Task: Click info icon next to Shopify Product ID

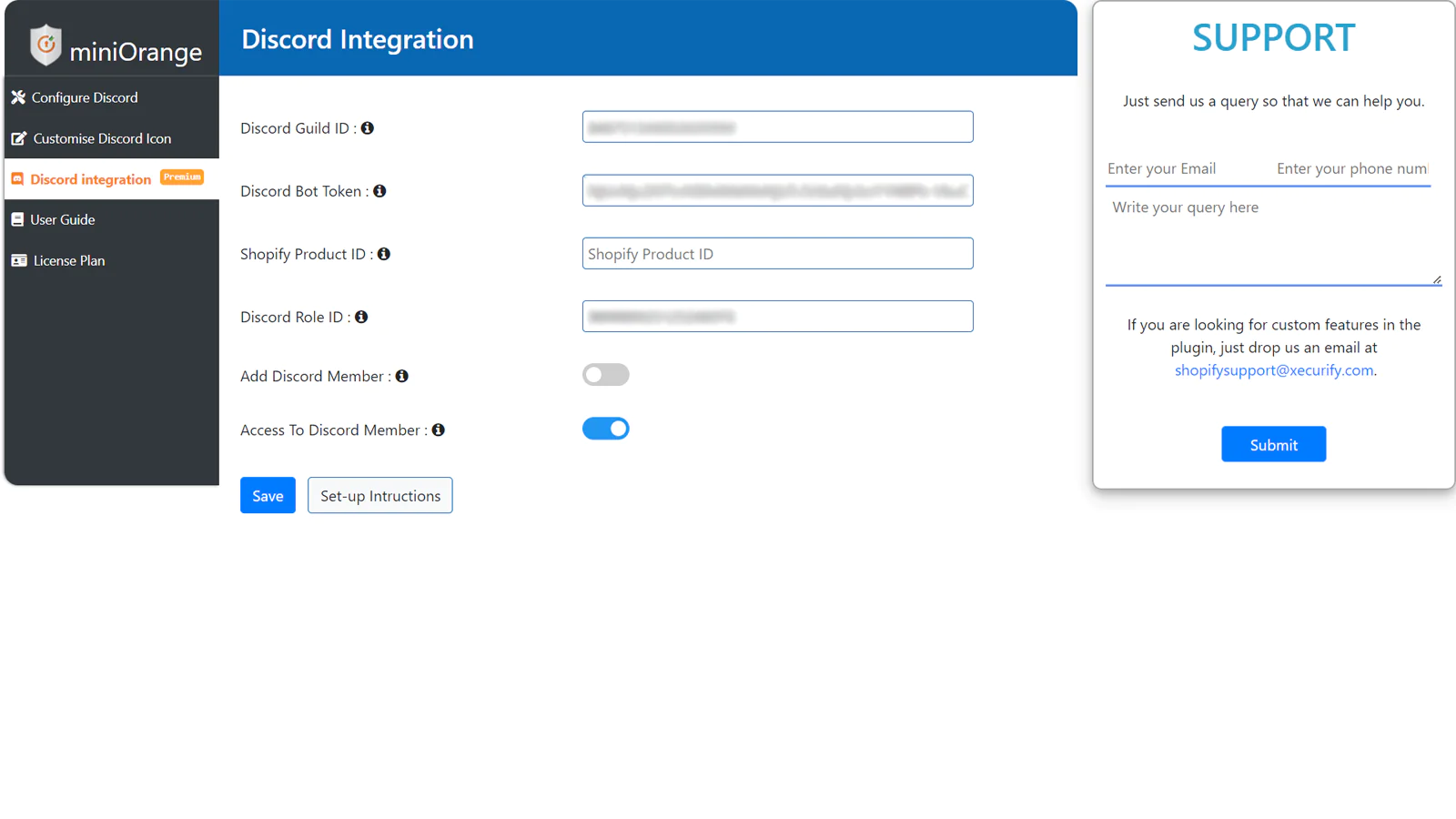Action: 384,254
